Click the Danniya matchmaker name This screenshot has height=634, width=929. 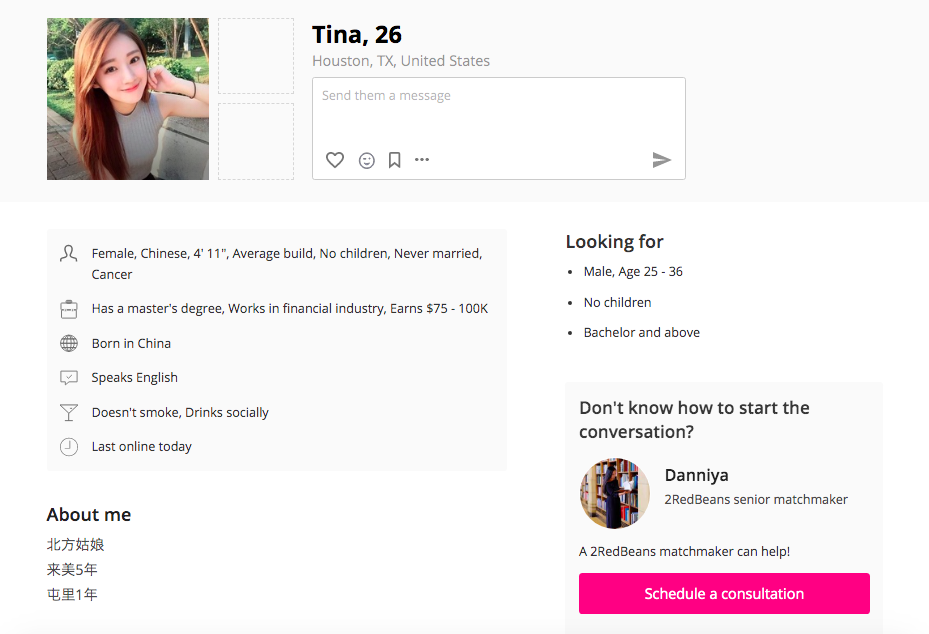[697, 475]
